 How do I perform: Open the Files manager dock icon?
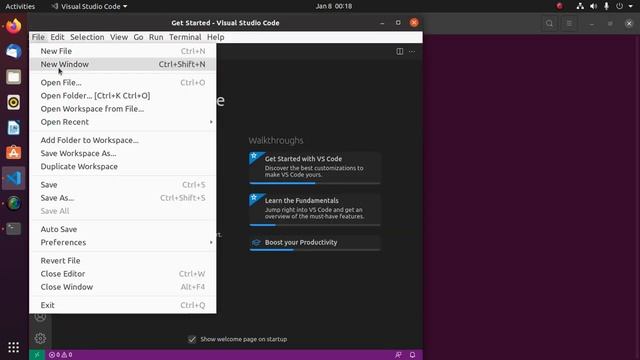coord(13,77)
